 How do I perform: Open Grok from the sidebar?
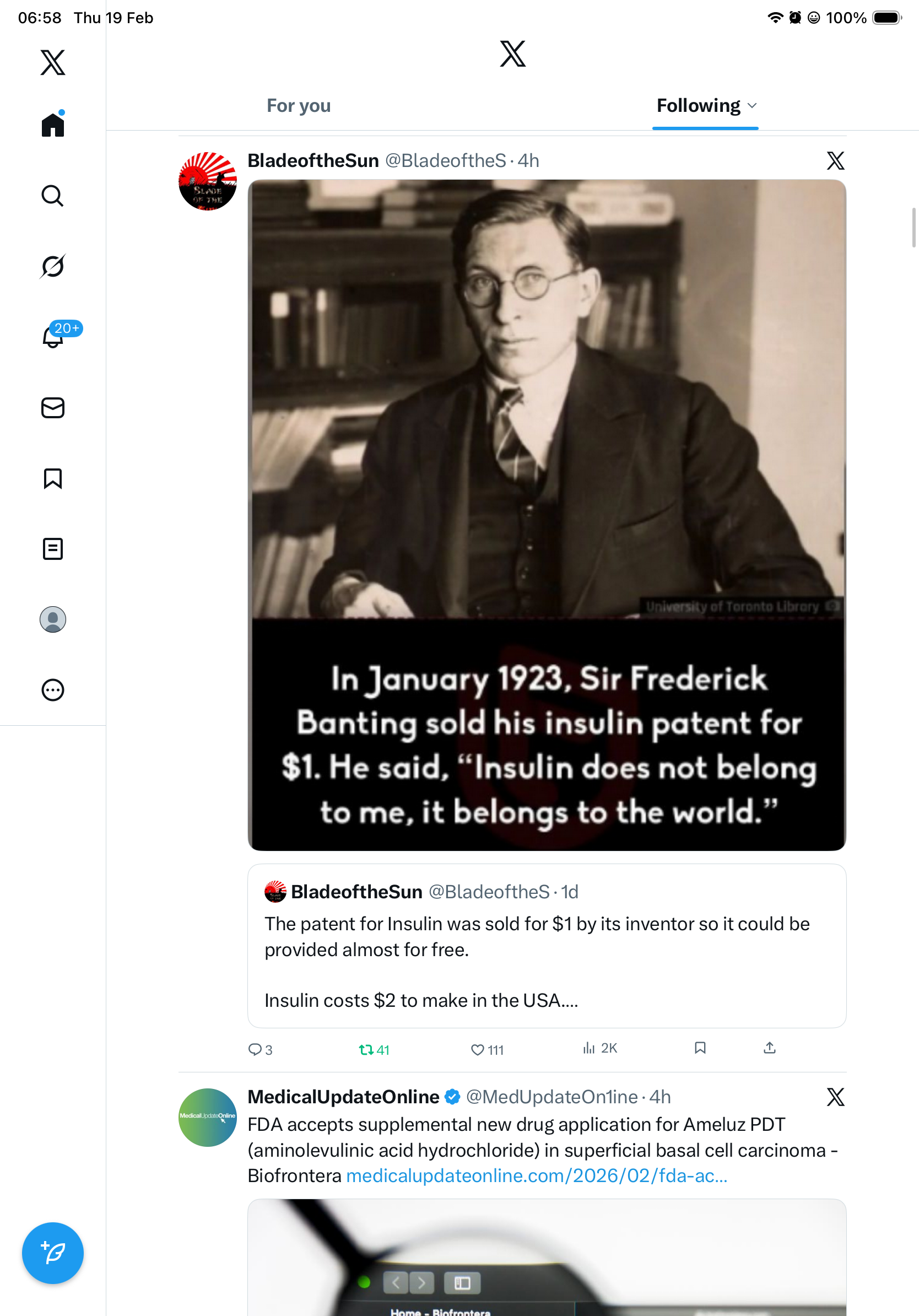[52, 267]
